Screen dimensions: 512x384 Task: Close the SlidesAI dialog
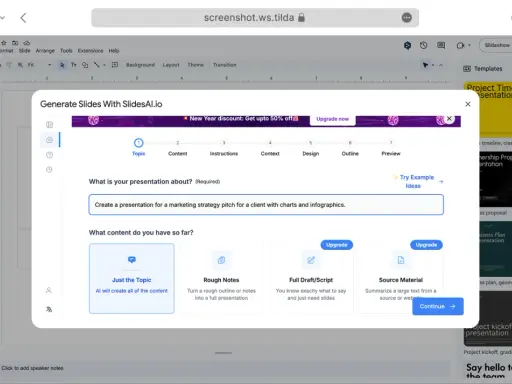click(468, 104)
